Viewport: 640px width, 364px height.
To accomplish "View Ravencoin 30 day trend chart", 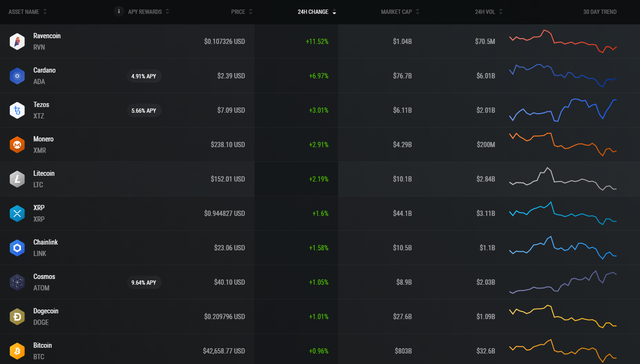I will click(563, 41).
